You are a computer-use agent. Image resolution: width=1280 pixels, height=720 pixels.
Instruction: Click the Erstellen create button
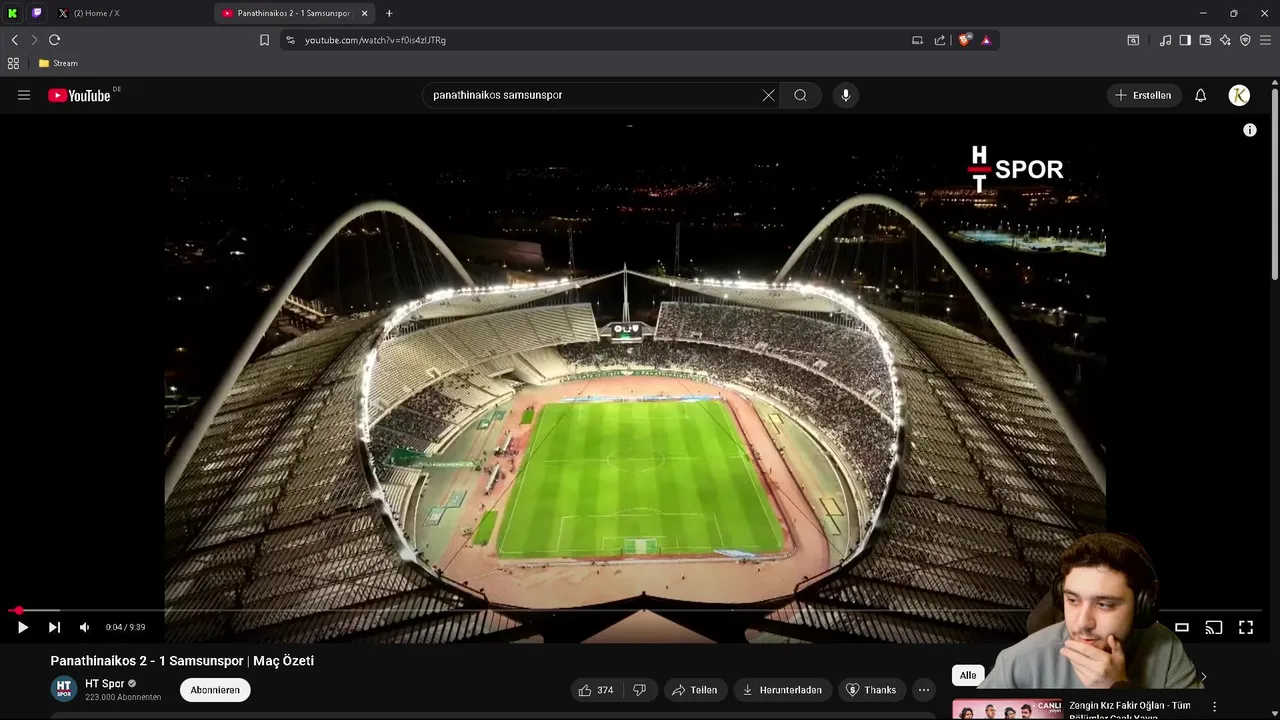pos(1143,95)
